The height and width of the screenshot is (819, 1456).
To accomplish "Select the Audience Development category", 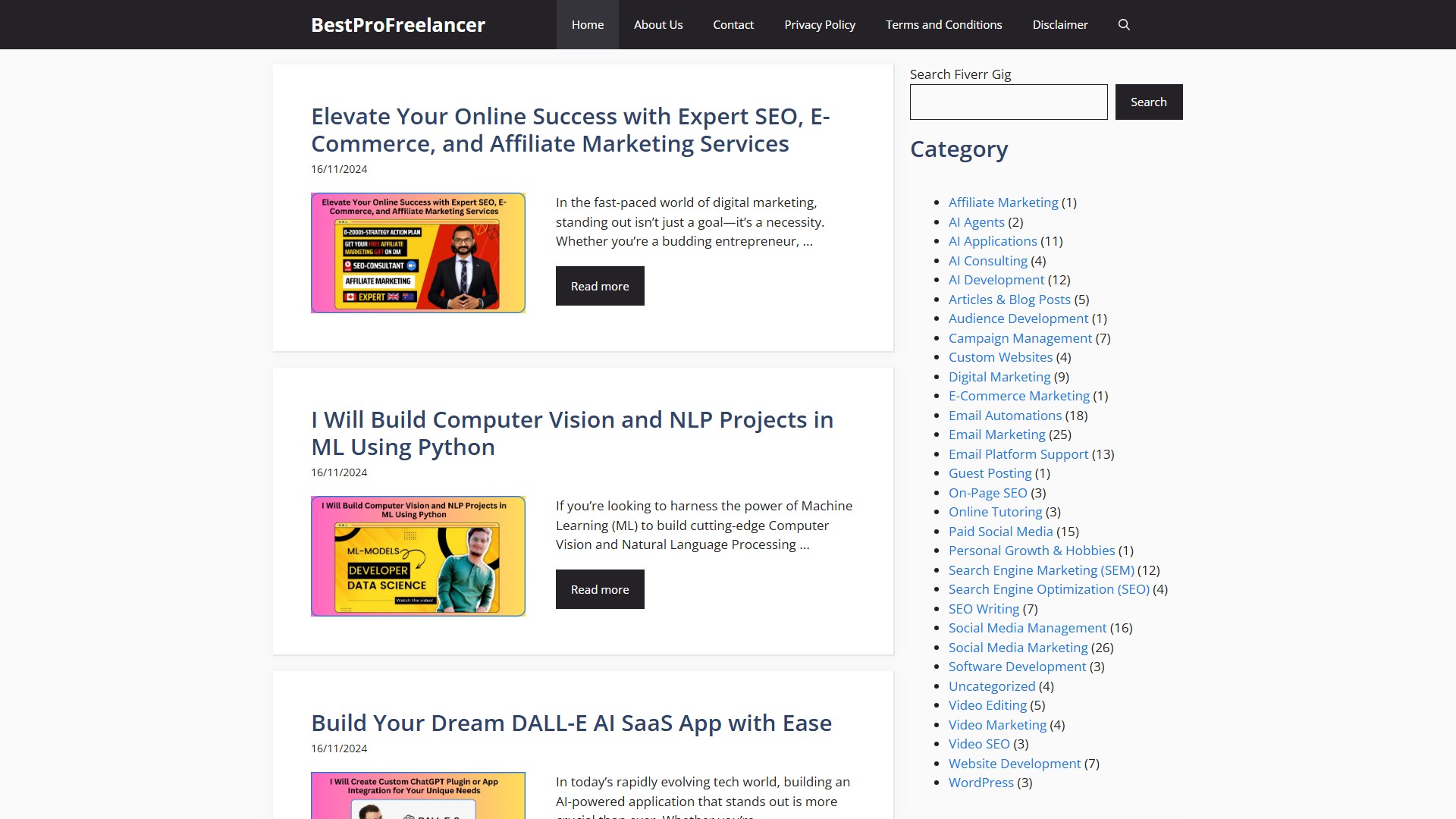I will [x=1018, y=318].
